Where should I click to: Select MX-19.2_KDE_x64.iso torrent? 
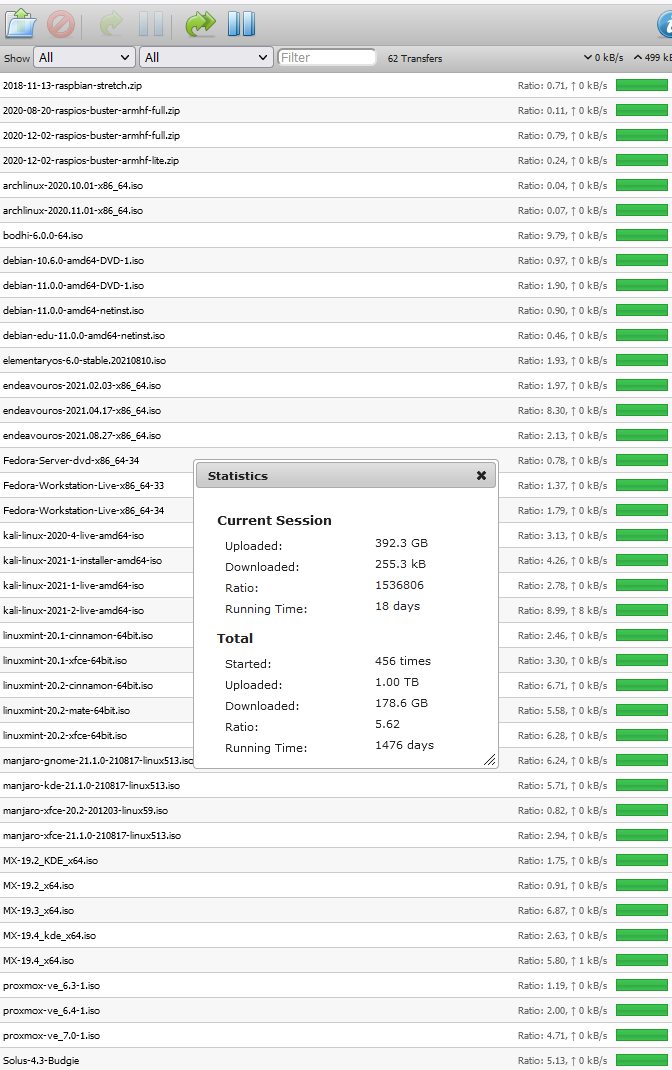coord(336,861)
